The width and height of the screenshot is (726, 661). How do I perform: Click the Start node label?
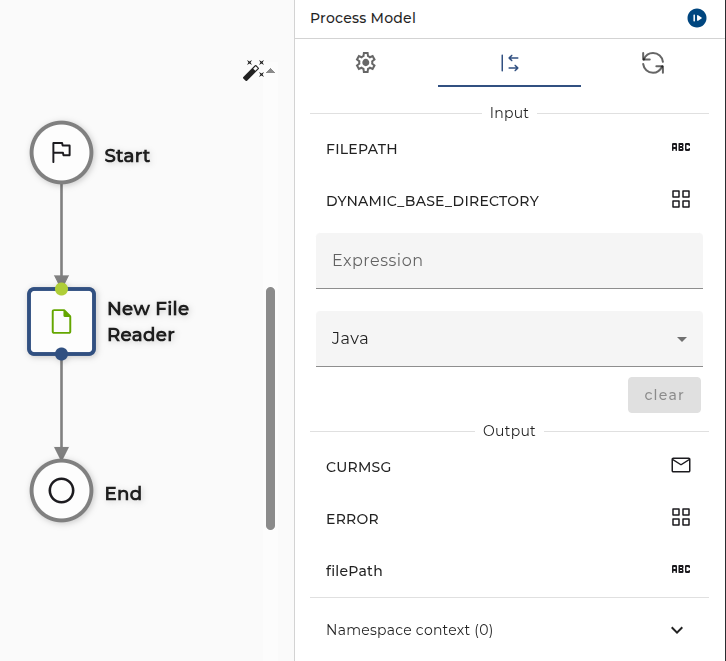[x=127, y=156]
